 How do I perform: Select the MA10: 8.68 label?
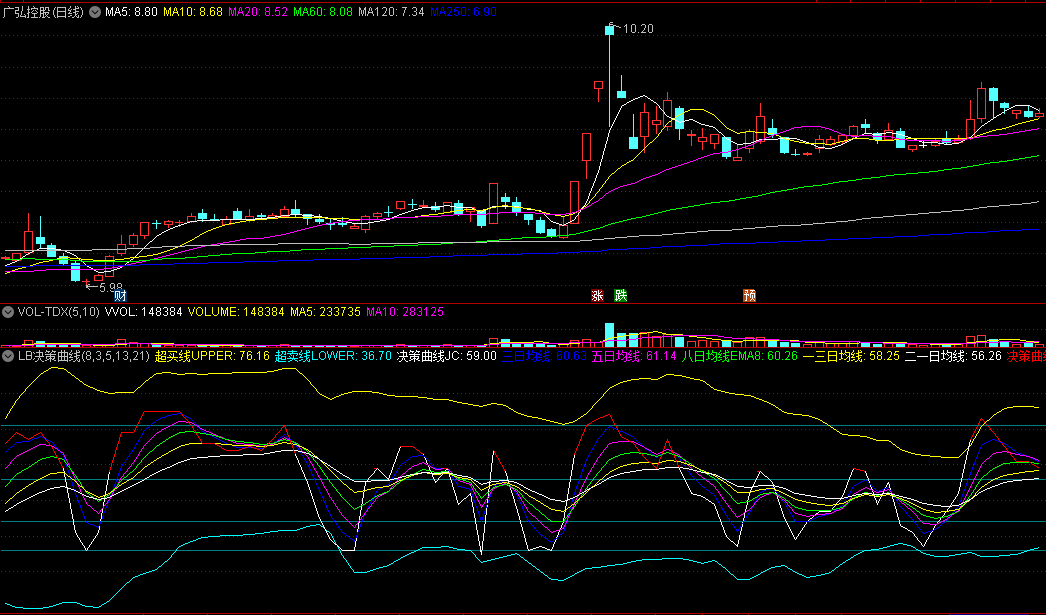pyautogui.click(x=193, y=12)
